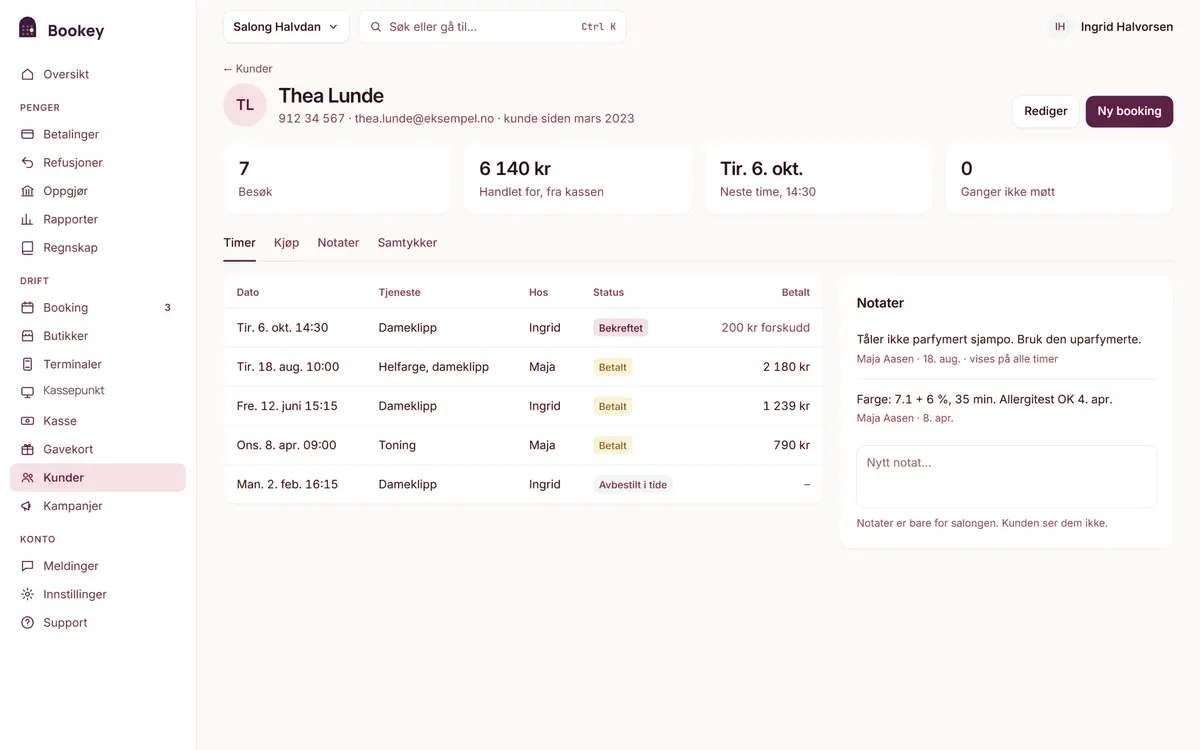Open the Salong Halvdan location dropdown
1200x750 pixels.
click(286, 27)
